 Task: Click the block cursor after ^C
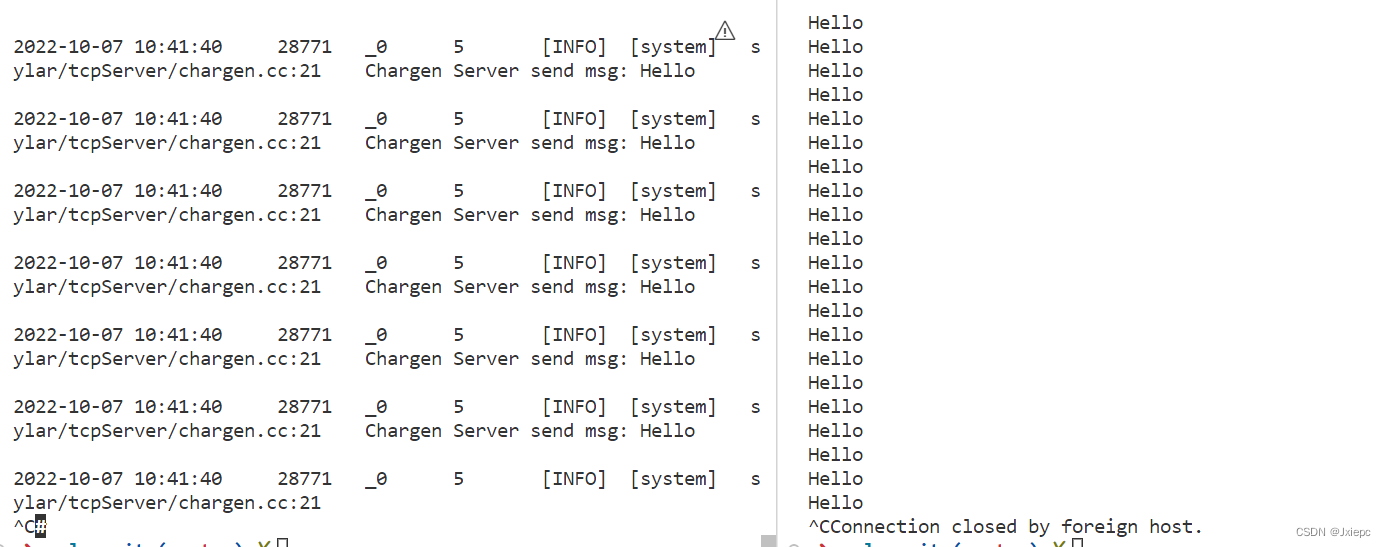(x=41, y=526)
